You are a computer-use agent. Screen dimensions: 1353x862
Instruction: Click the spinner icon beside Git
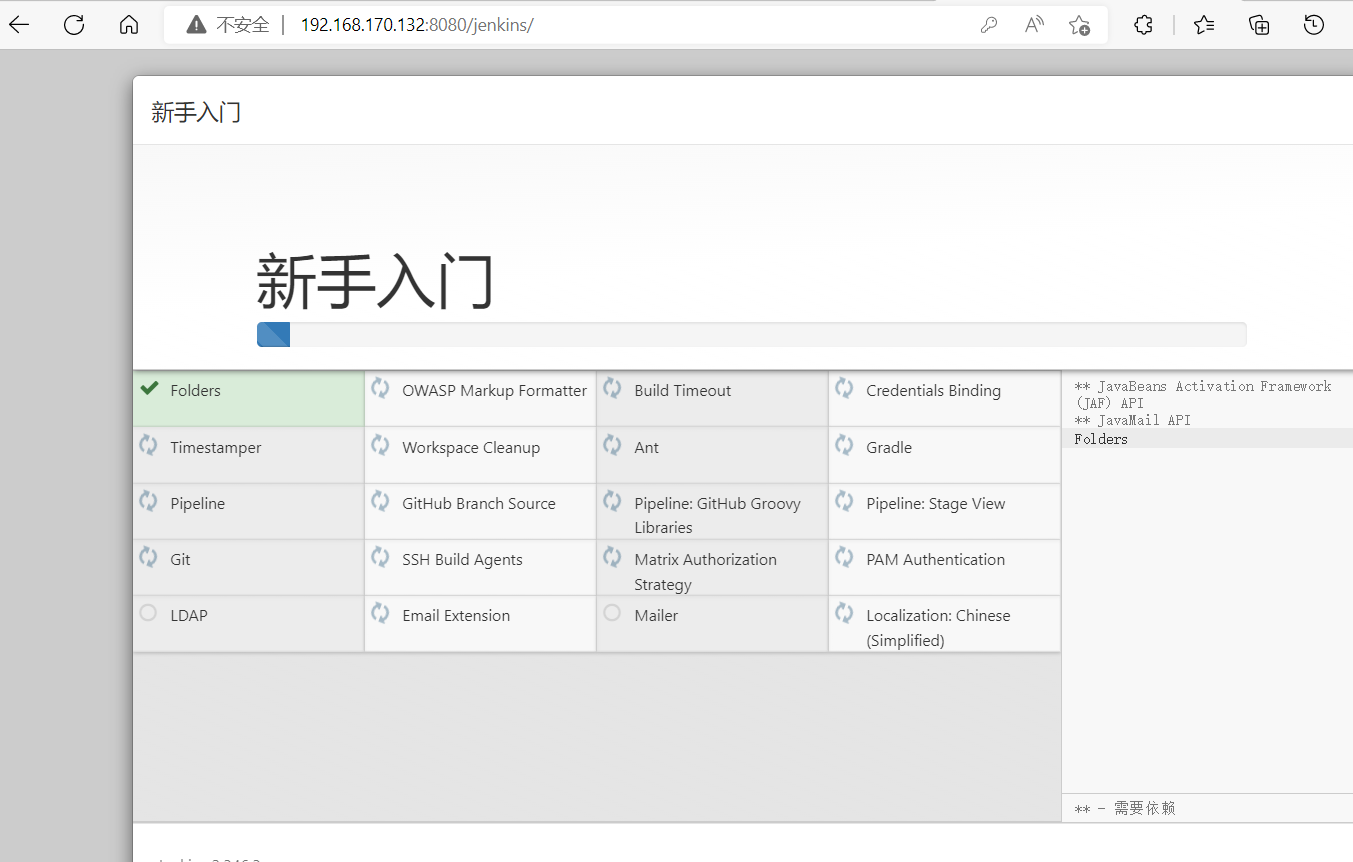click(x=148, y=557)
